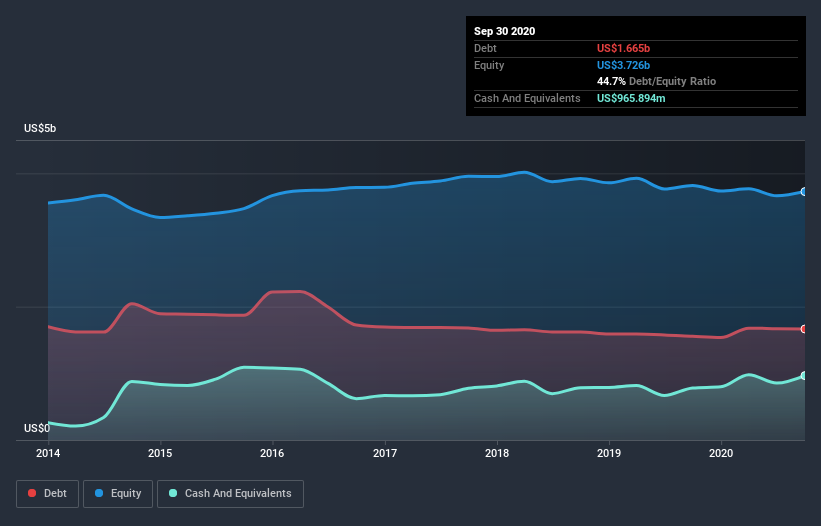Click the US$0 y-axis label
Viewport: 821px width, 526px height.
click(37, 428)
